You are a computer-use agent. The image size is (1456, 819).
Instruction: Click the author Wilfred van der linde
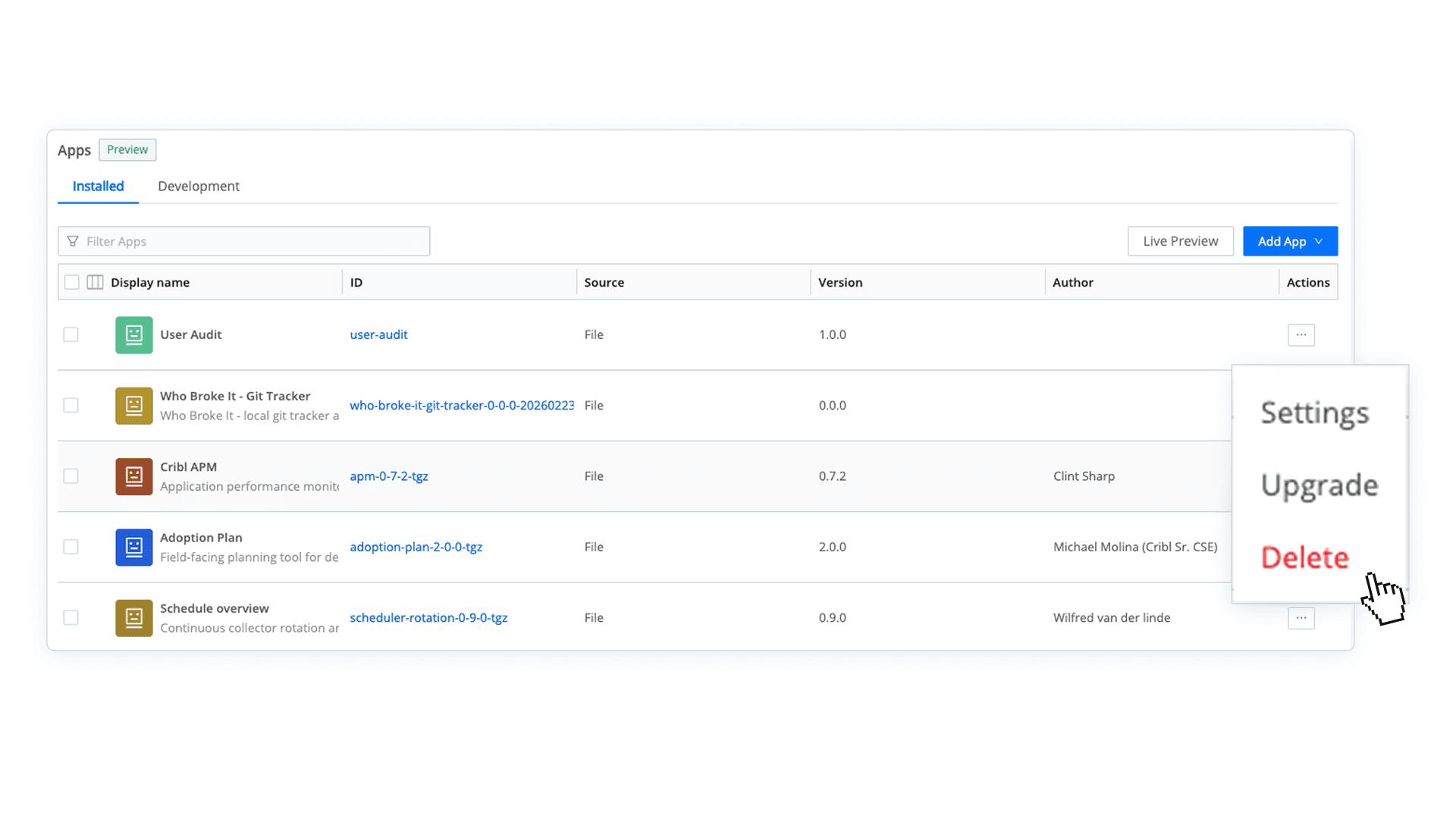[x=1112, y=617]
